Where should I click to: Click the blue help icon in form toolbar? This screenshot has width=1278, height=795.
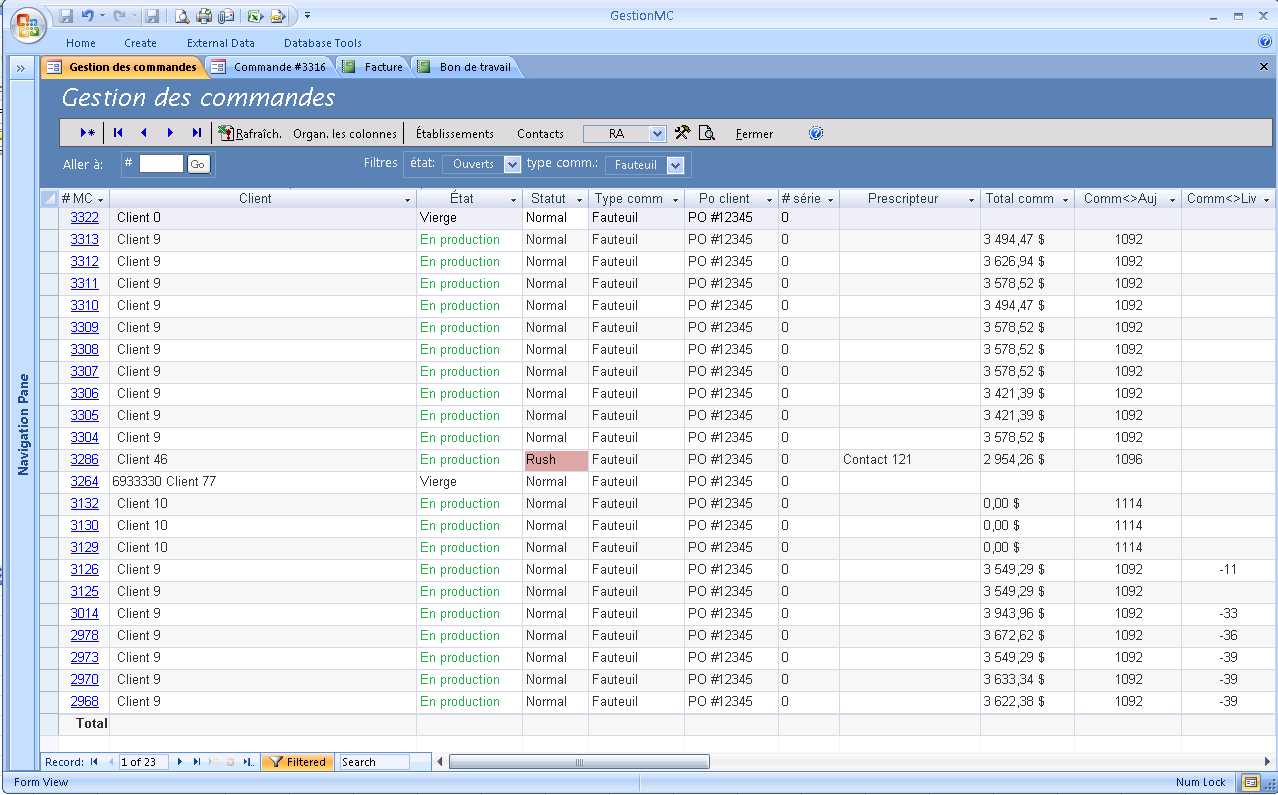pos(816,133)
